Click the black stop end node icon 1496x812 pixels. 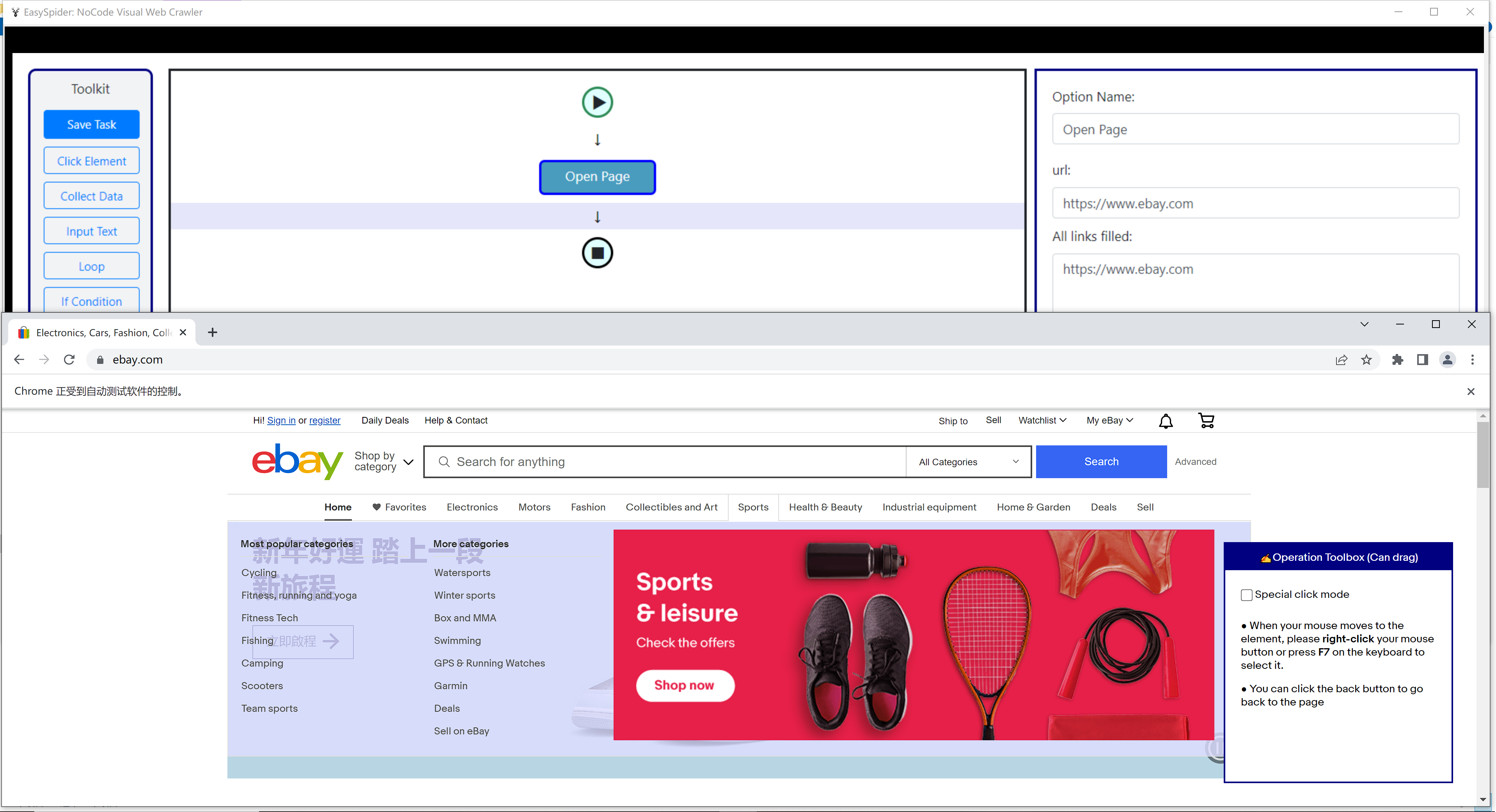[597, 253]
